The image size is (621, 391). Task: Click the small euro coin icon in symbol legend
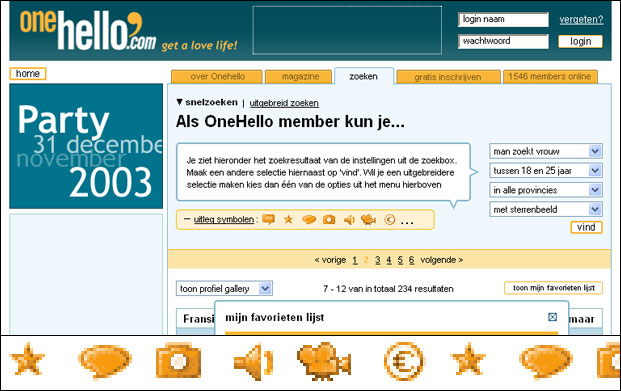390,219
